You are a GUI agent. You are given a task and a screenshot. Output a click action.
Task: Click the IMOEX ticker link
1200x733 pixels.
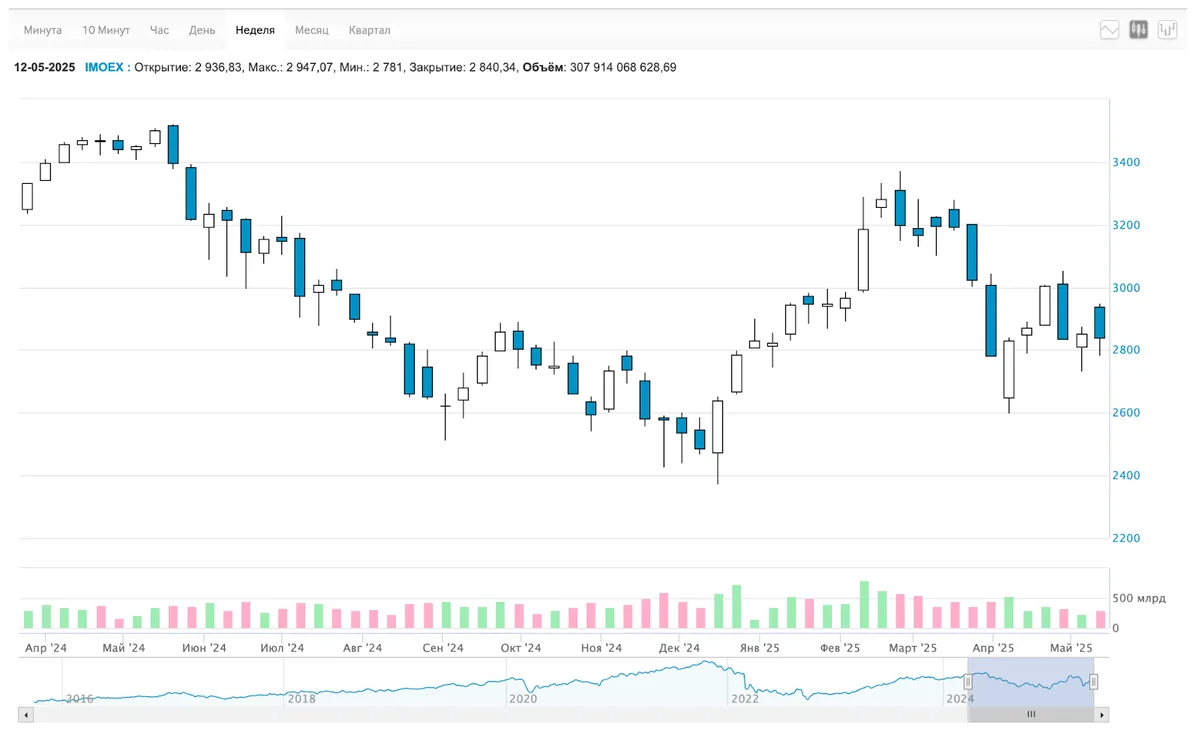104,68
